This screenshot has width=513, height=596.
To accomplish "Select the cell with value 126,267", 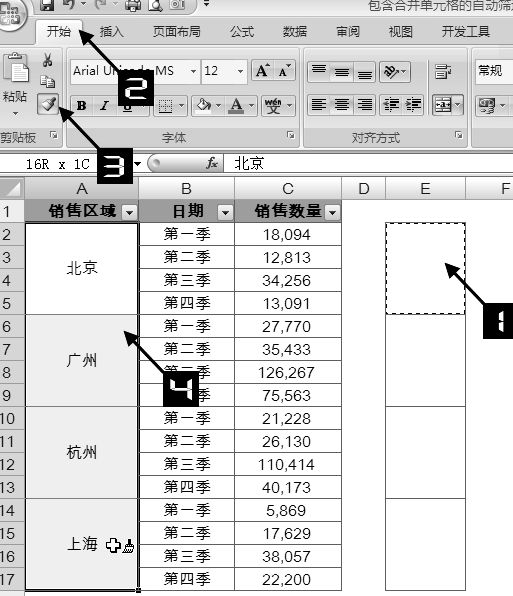I will click(x=287, y=372).
